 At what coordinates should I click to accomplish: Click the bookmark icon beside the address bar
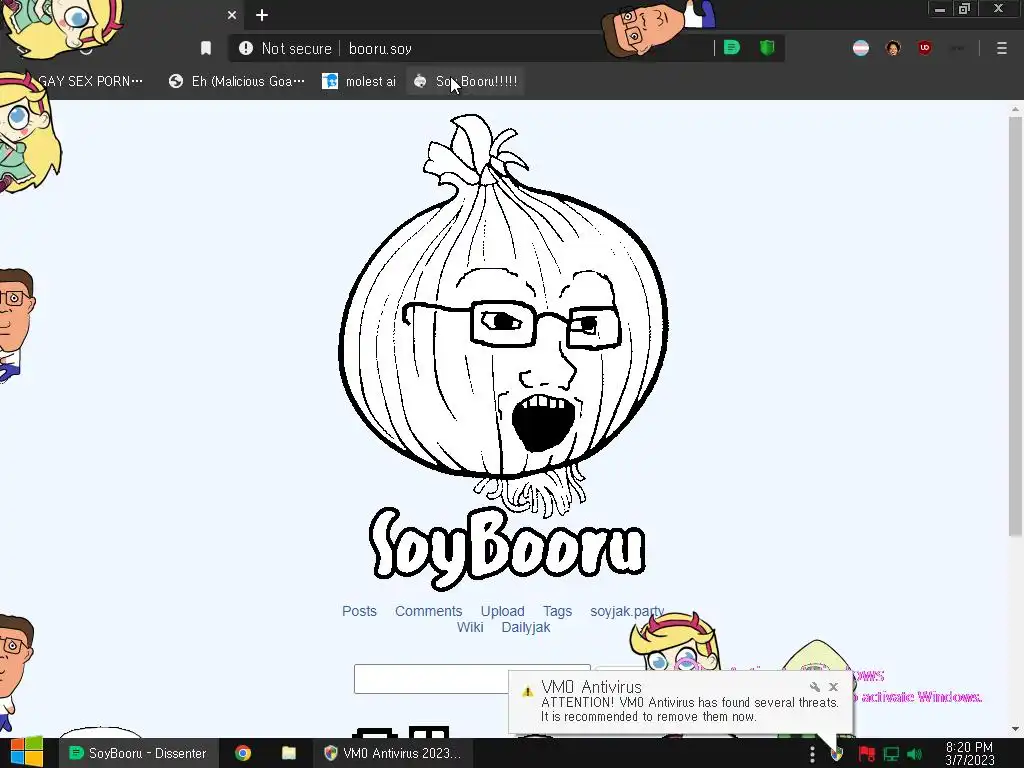(206, 48)
